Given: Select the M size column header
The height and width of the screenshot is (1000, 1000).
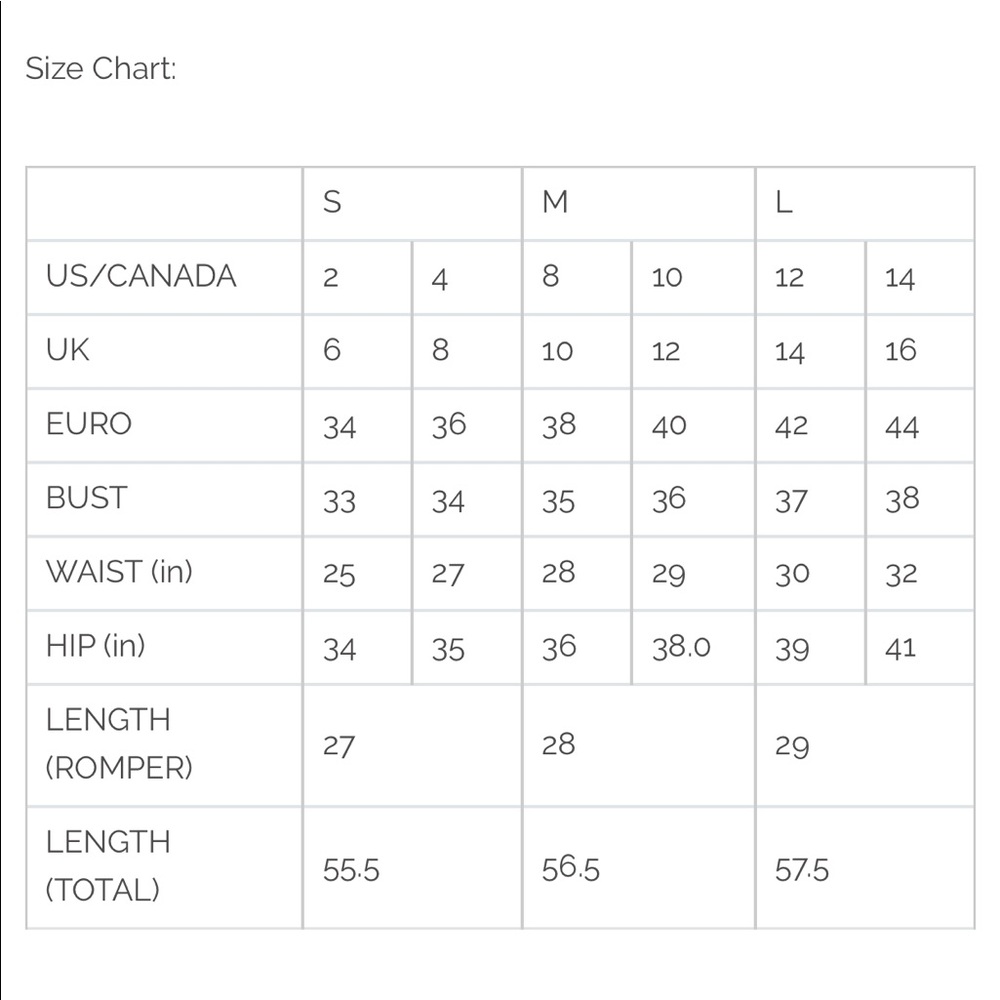Looking at the screenshot, I should (638, 204).
